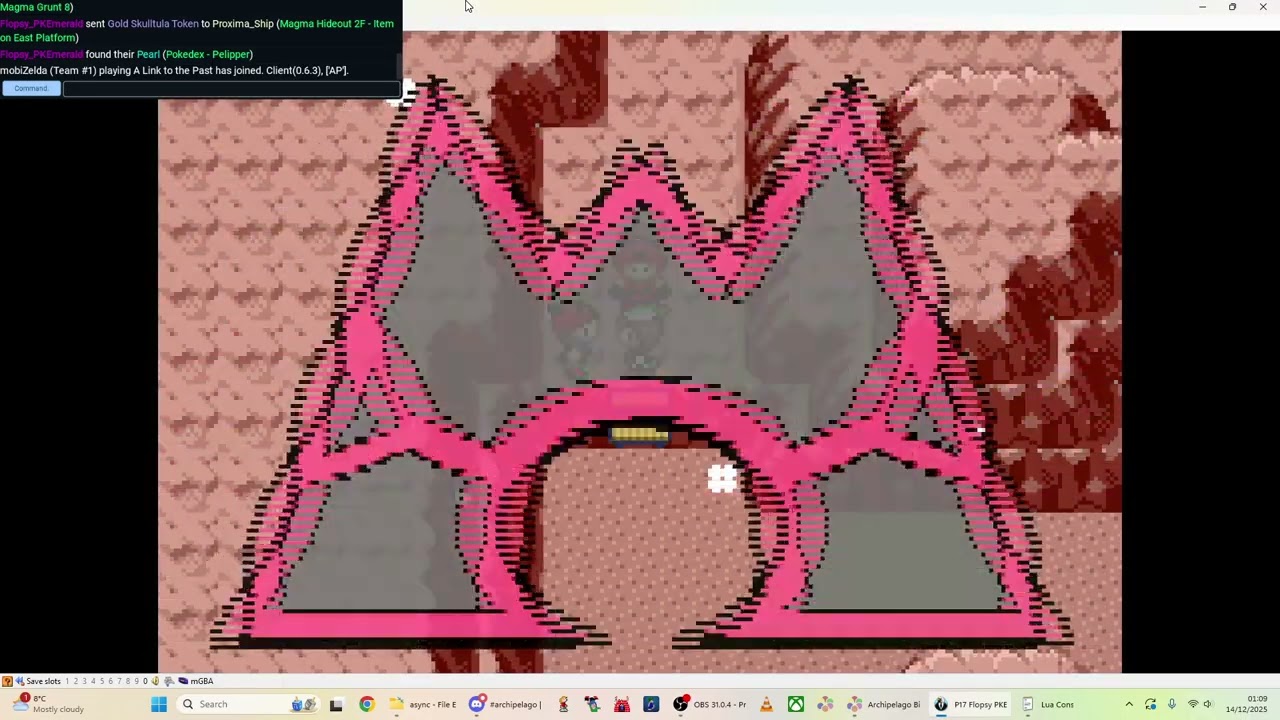Expand the hidden system tray icons chevron

[1129, 704]
